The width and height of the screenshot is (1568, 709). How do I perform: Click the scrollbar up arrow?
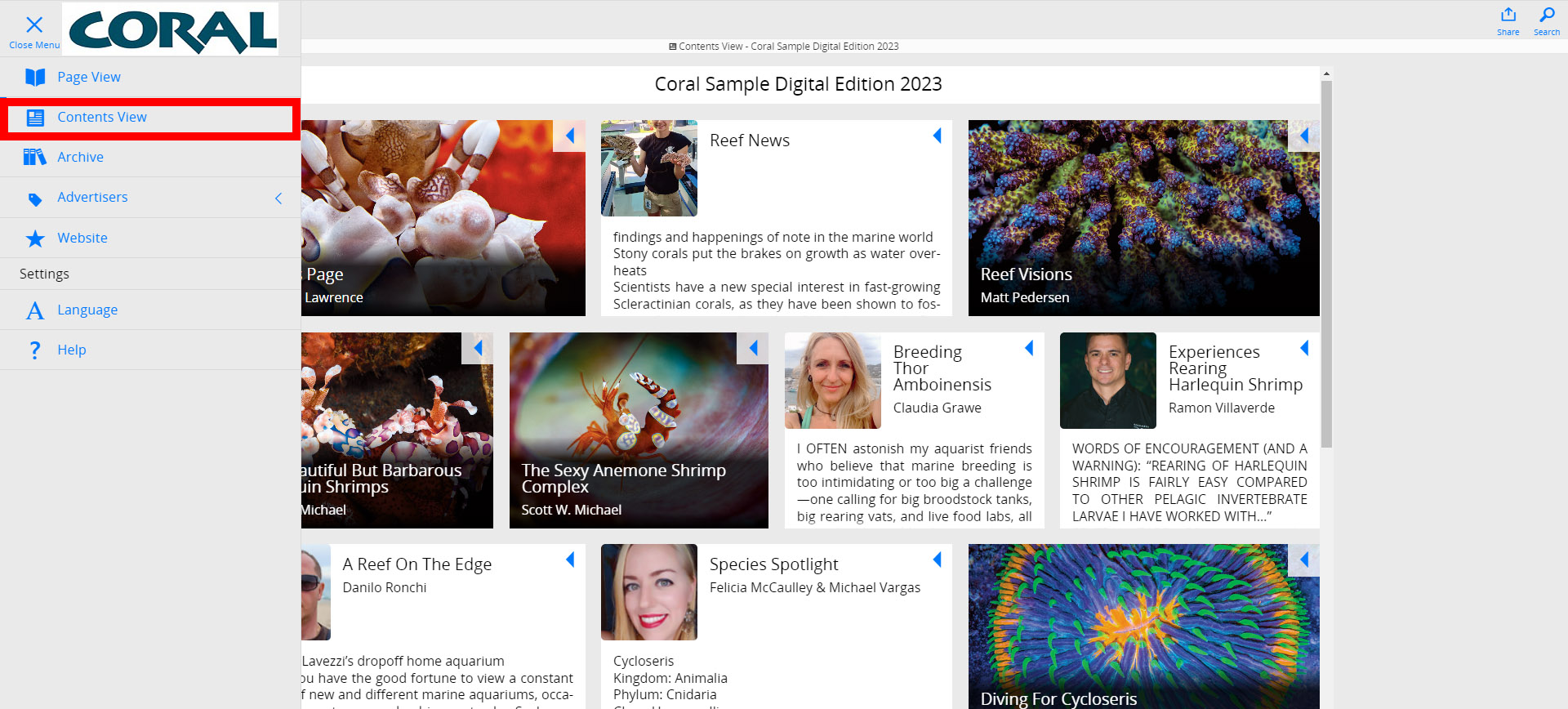(x=1326, y=74)
